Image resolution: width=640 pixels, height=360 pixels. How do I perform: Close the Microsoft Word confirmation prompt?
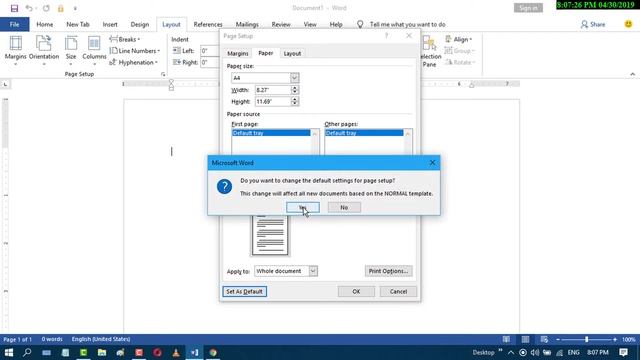432,163
